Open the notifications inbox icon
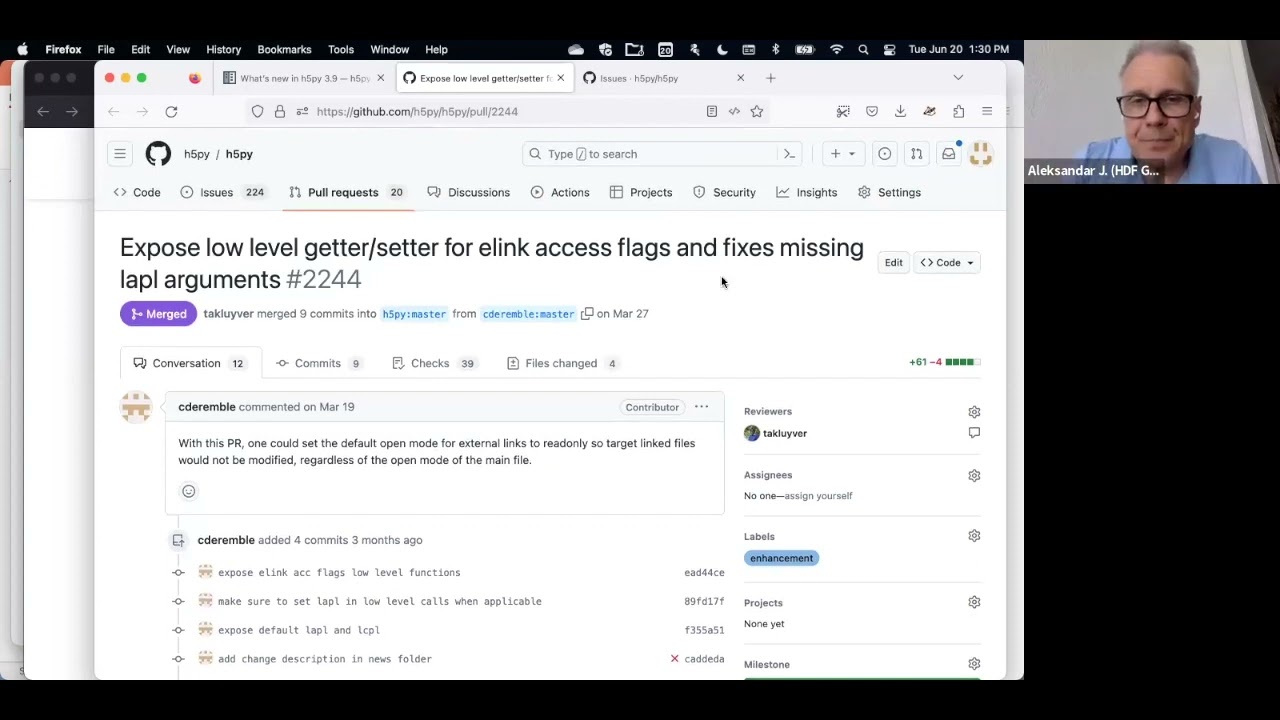The height and width of the screenshot is (720, 1280). click(948, 154)
